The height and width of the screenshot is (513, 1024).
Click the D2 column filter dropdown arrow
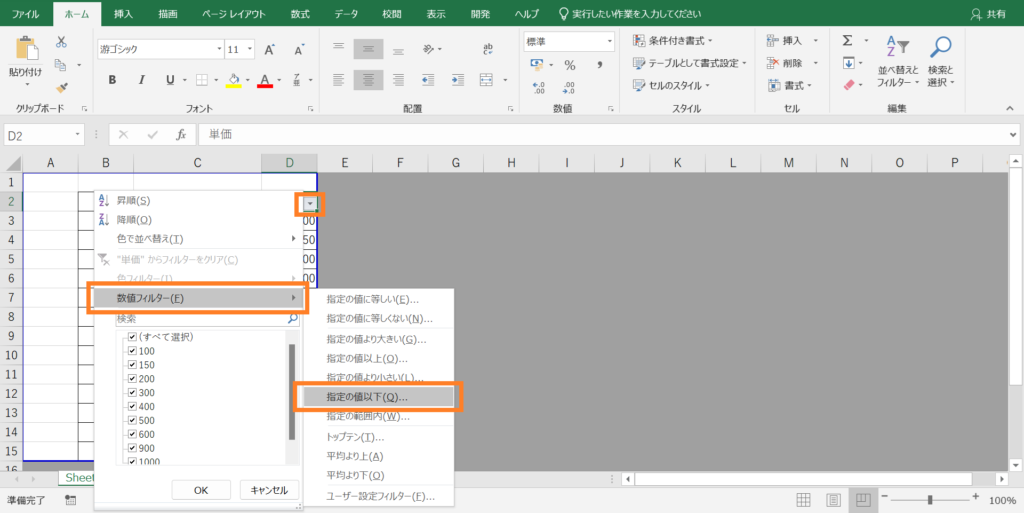pyautogui.click(x=310, y=204)
